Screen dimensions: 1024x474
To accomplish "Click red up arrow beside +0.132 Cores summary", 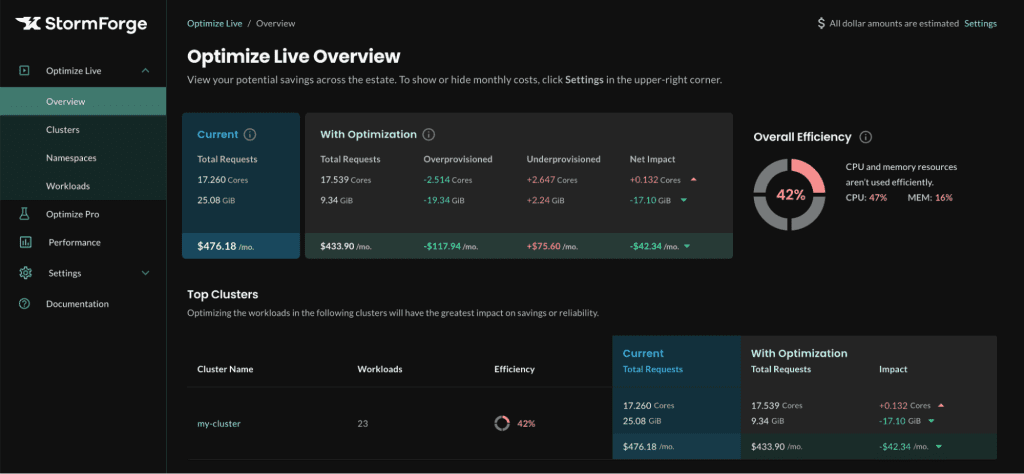I will tap(693, 180).
